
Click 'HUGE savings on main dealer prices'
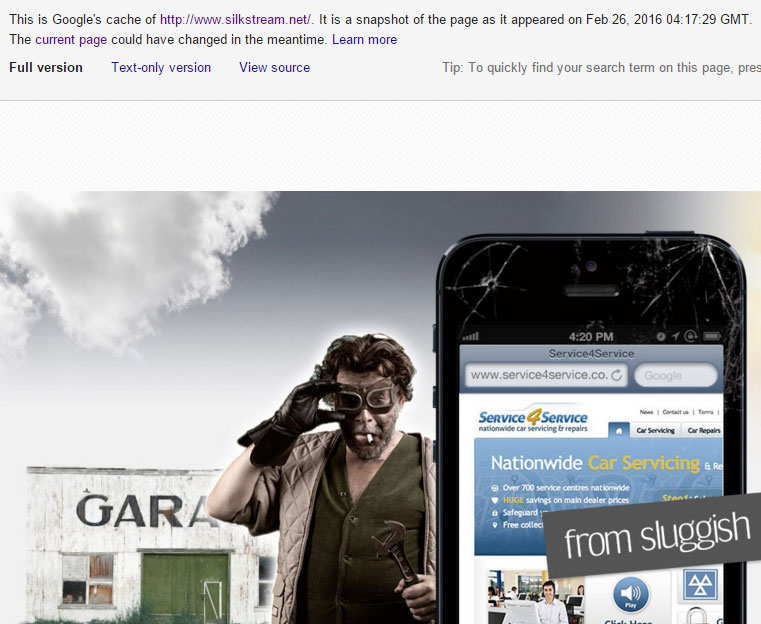tap(565, 500)
